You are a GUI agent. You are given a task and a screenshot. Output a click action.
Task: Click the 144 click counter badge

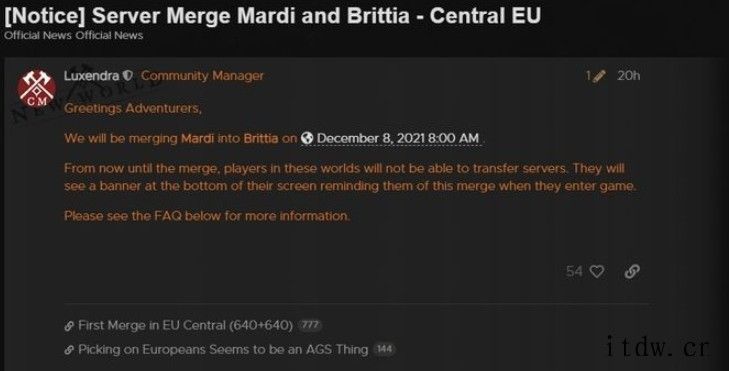(x=384, y=349)
